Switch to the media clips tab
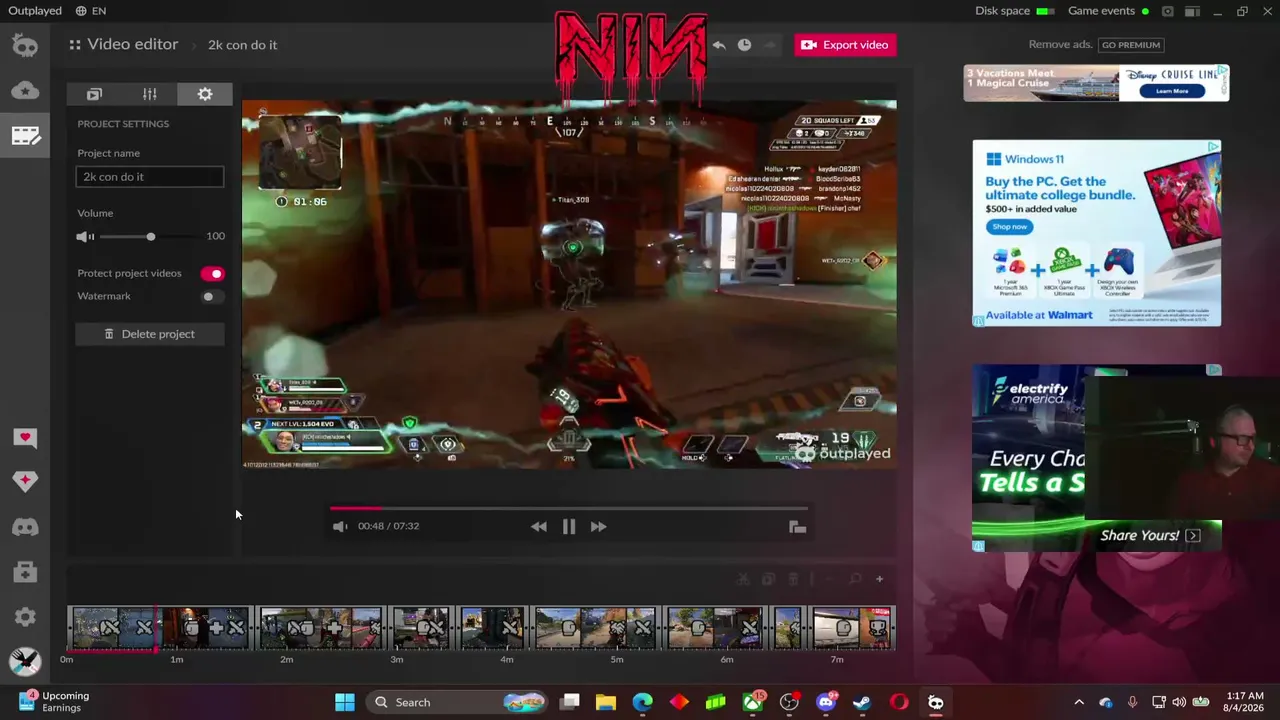Viewport: 1280px width, 720px height. [94, 94]
